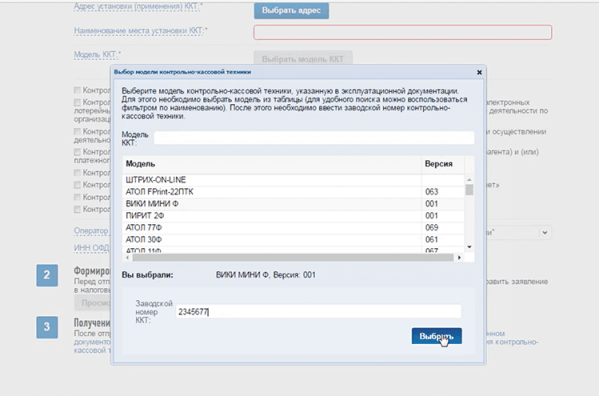Select the ВИКИ МИНИ Ф row
This screenshot has height=396, width=599.
pyautogui.click(x=293, y=204)
